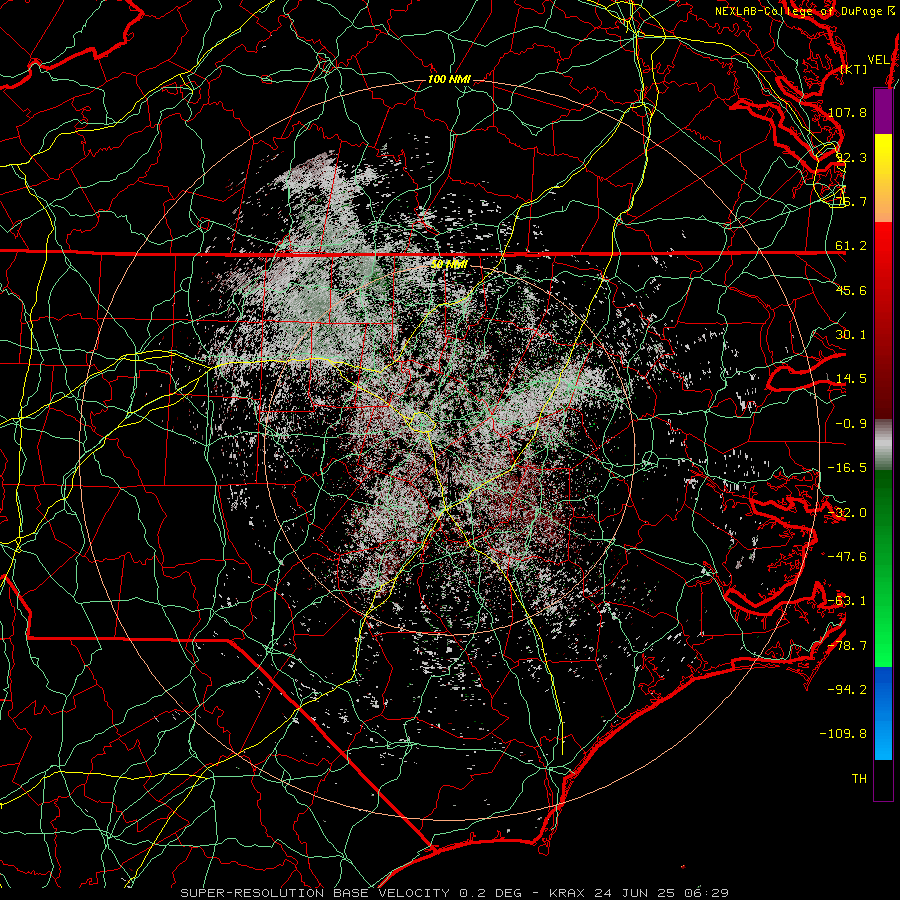
Task: Click the 92.3 velocity scale value
Action: 851,157
